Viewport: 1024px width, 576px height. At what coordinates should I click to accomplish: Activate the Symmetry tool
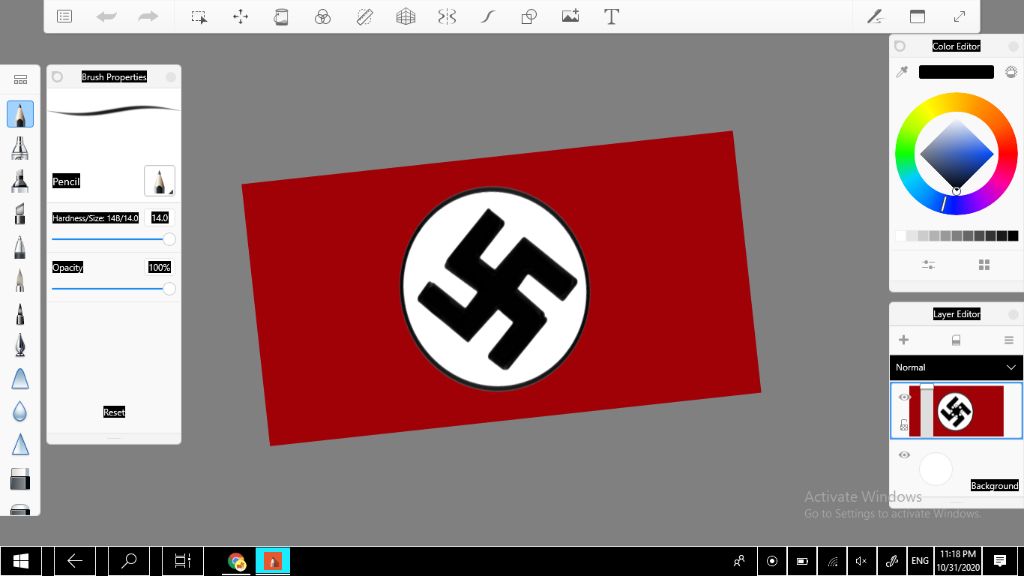pyautogui.click(x=447, y=16)
